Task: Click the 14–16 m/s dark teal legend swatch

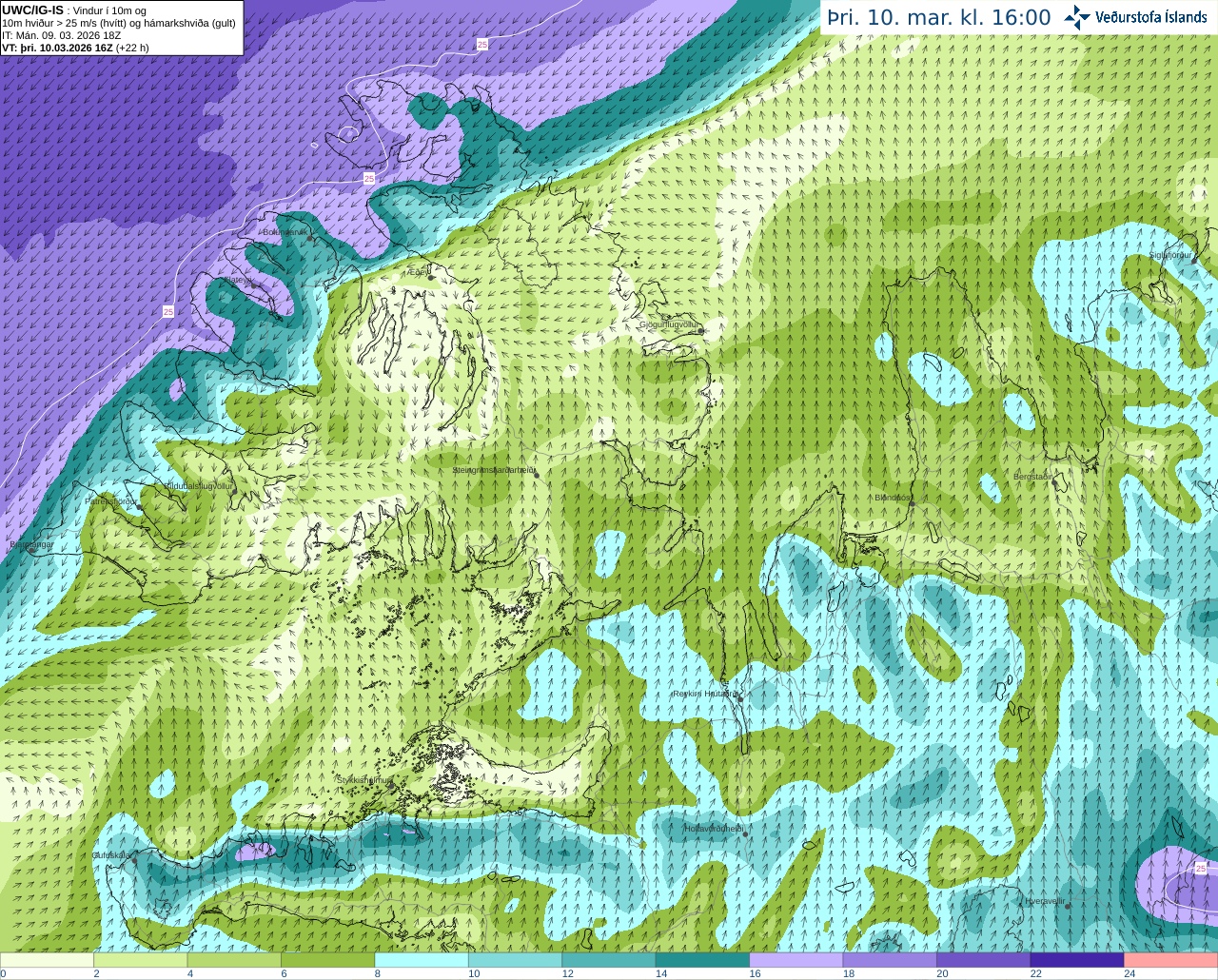Action: [x=702, y=960]
